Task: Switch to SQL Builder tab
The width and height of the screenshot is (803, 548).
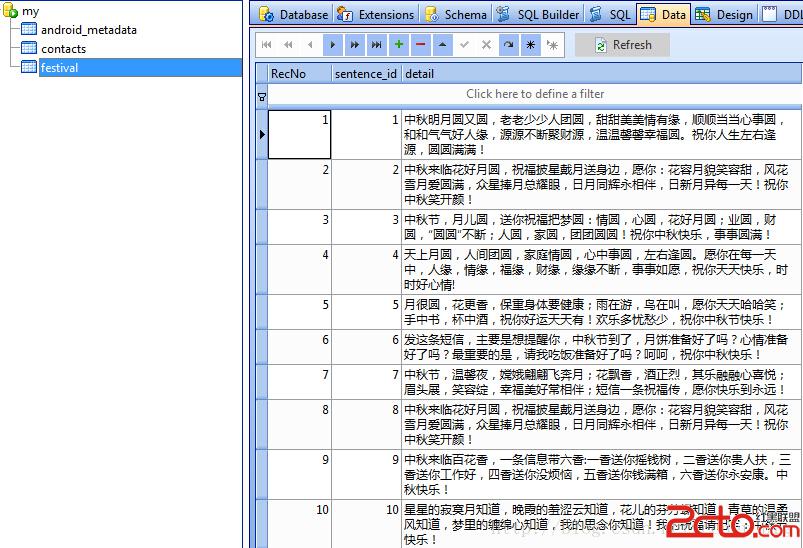Action: (539, 14)
